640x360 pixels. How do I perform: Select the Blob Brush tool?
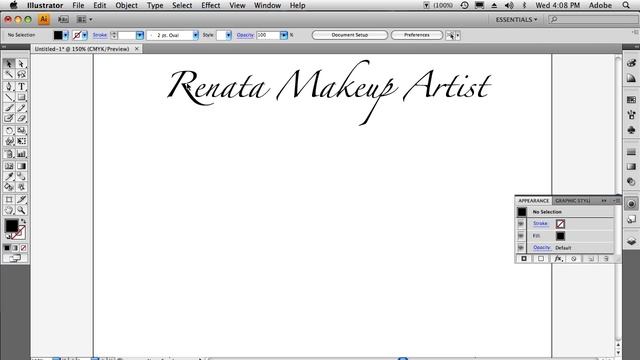coord(9,118)
